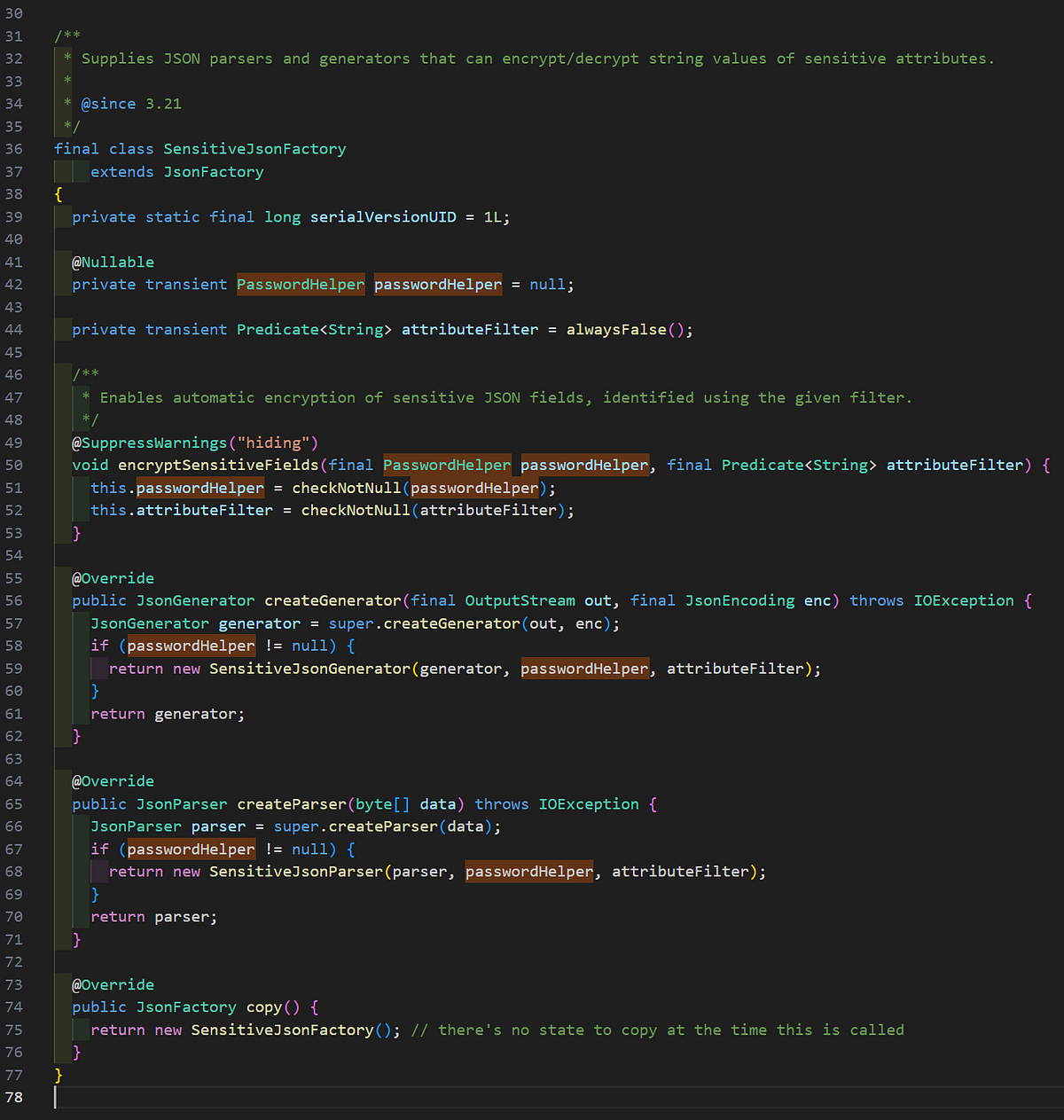
Task: Click byte[] parameter type on line 65
Action: click(x=383, y=804)
